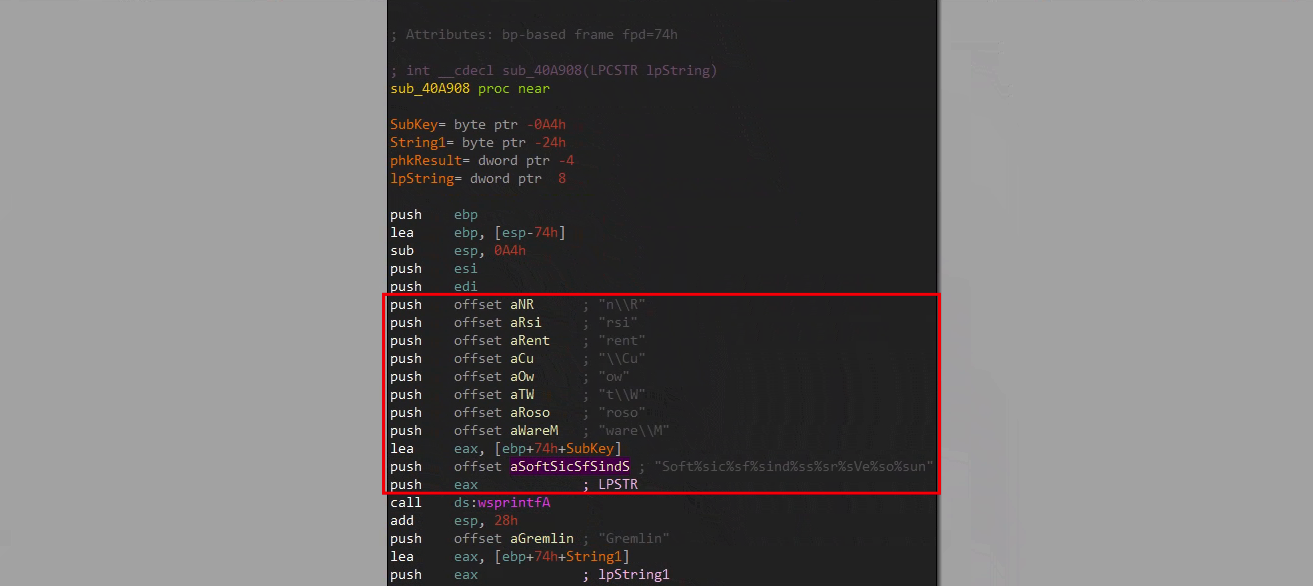Click the function prototype comment line
The height and width of the screenshot is (586, 1313).
tap(554, 71)
